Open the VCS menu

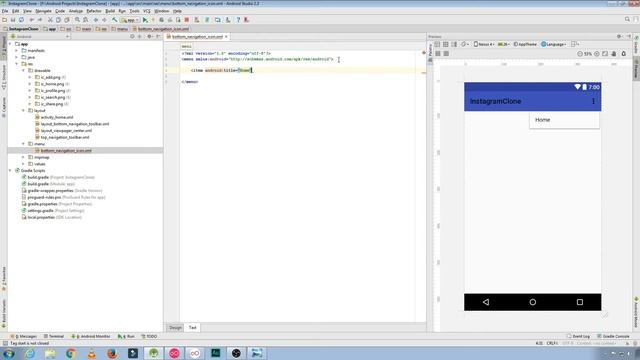[147, 11]
